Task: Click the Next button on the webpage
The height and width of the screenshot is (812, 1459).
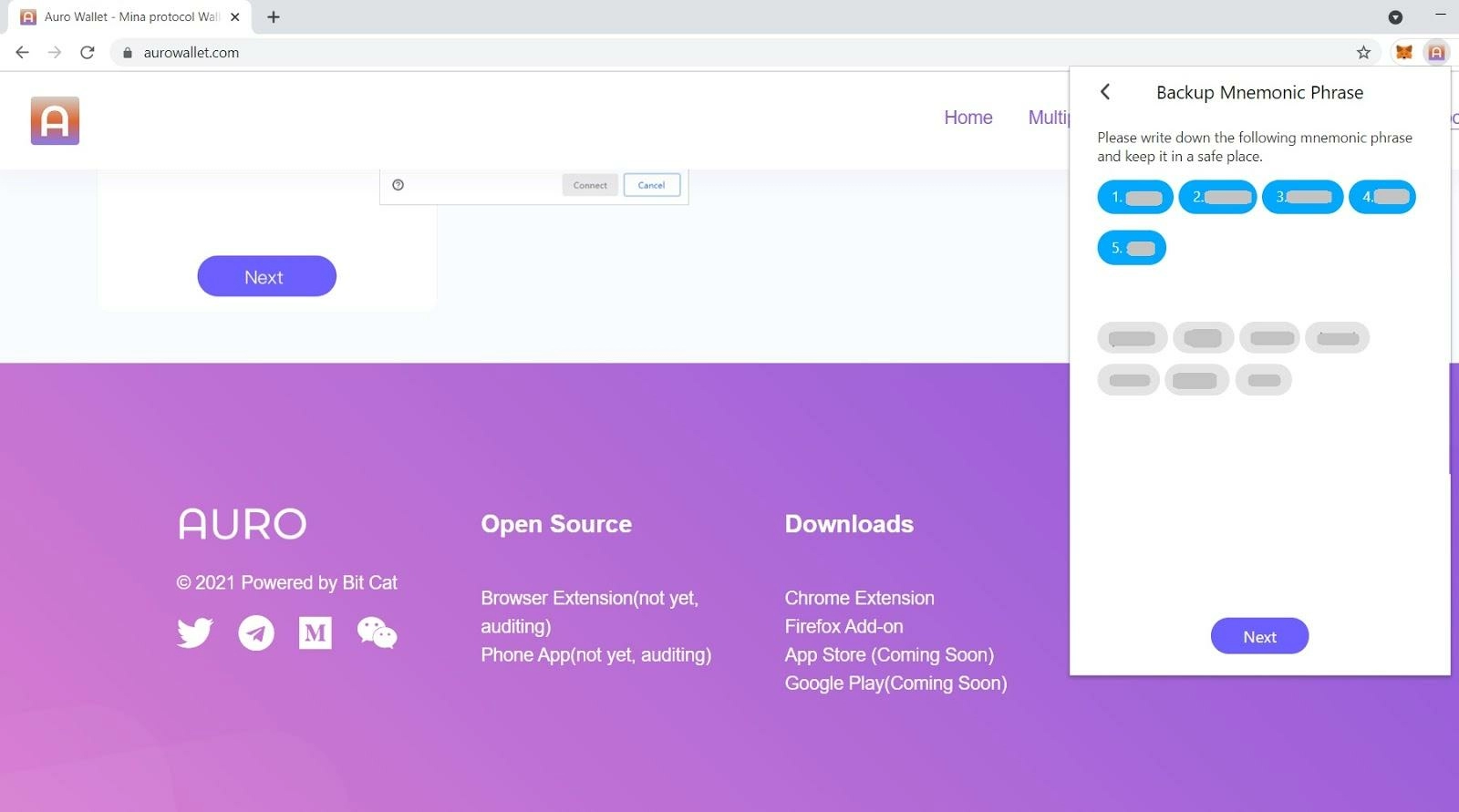Action: 266,276
